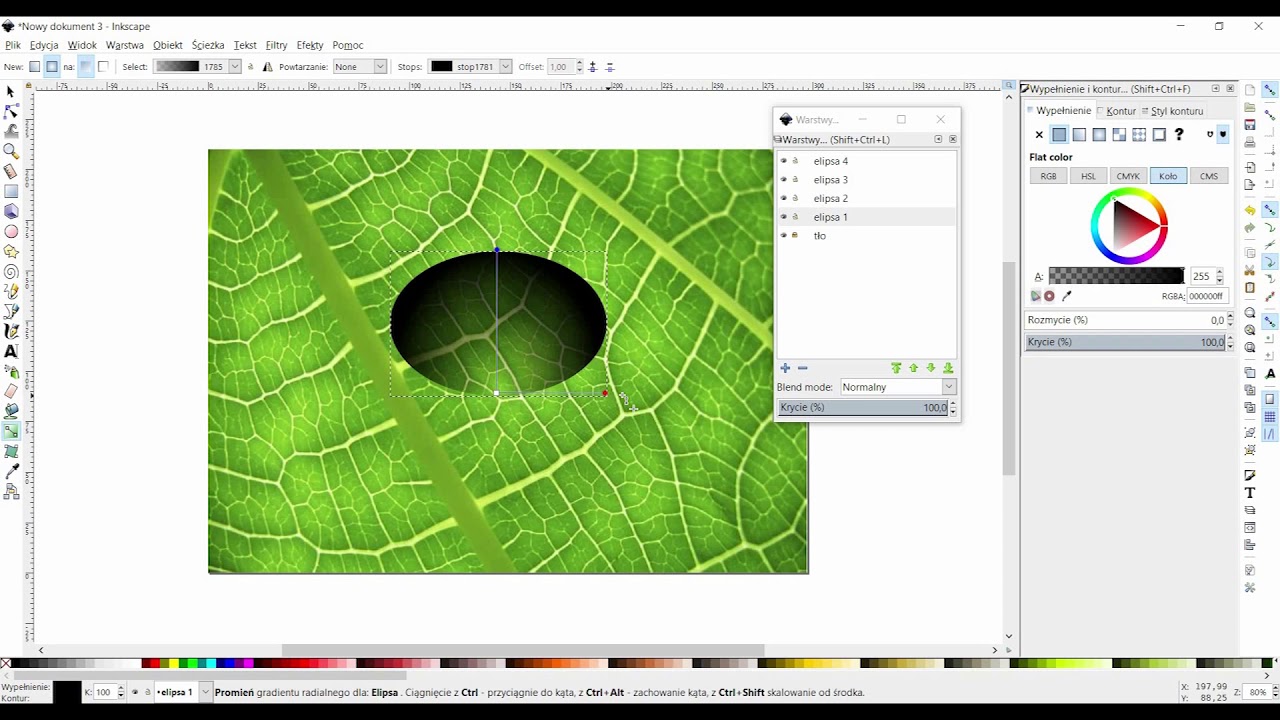The height and width of the screenshot is (720, 1280).
Task: Select the Eraser tool
Action: (x=11, y=391)
